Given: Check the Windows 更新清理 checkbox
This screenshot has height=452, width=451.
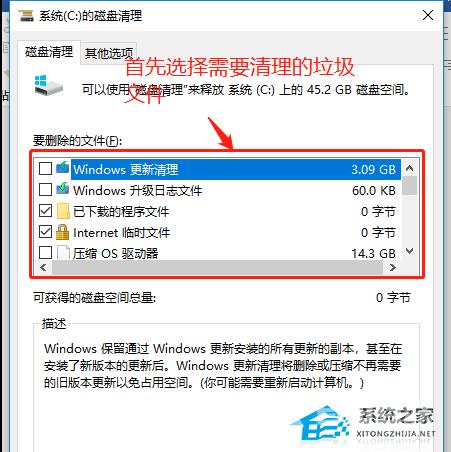Looking at the screenshot, I should point(45,169).
